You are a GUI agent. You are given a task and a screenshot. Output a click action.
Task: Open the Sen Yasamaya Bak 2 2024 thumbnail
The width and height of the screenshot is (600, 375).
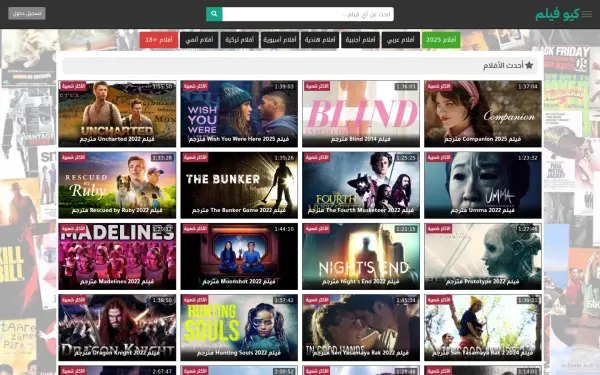click(x=483, y=328)
